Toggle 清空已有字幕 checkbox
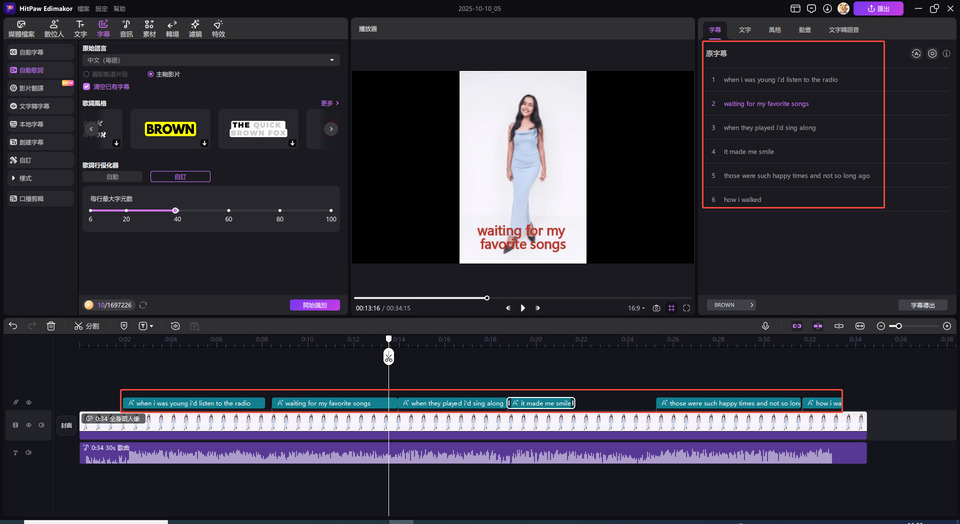Viewport: 960px width, 524px height. [x=86, y=87]
